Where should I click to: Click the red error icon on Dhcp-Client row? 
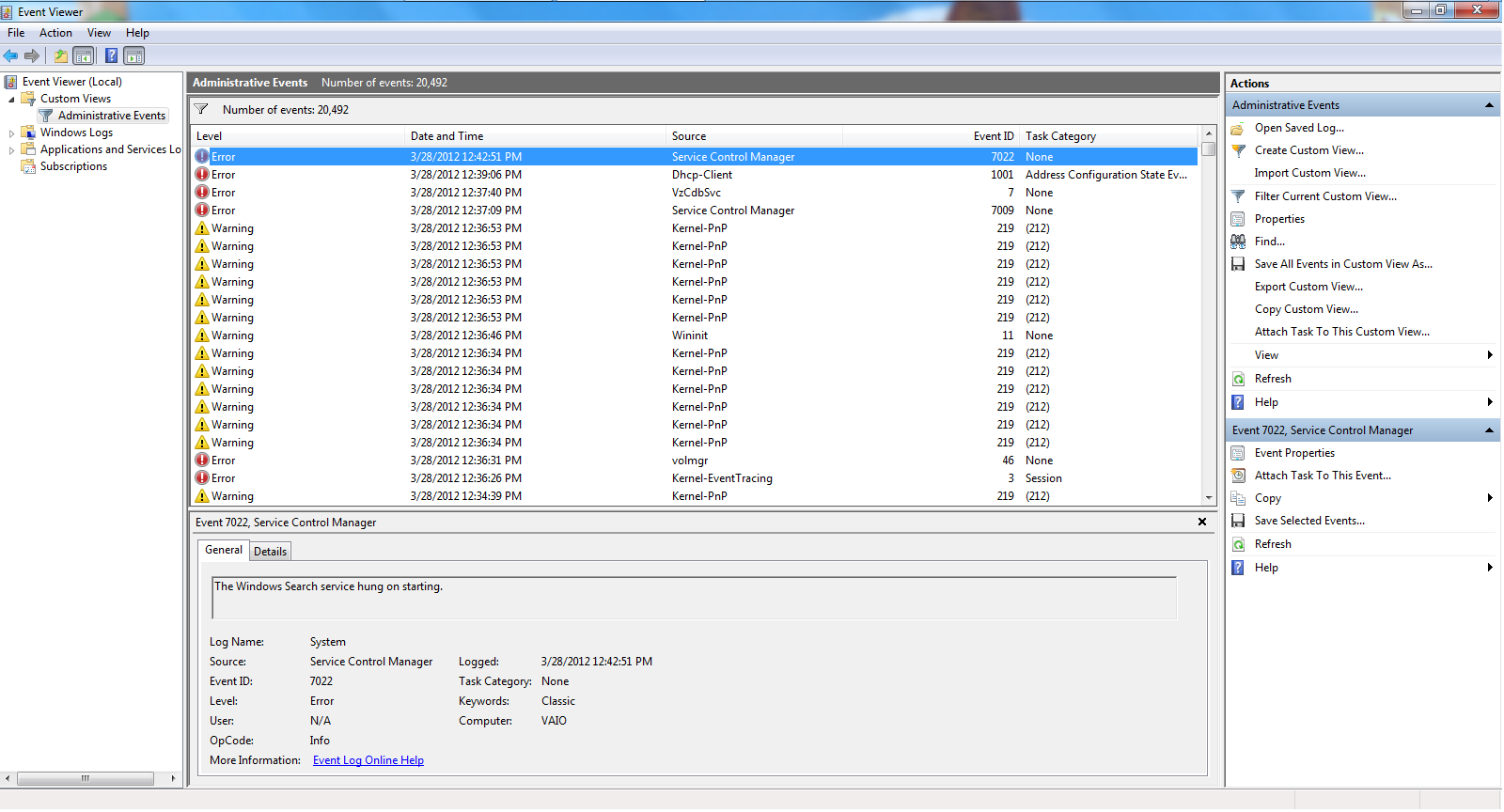(x=202, y=175)
